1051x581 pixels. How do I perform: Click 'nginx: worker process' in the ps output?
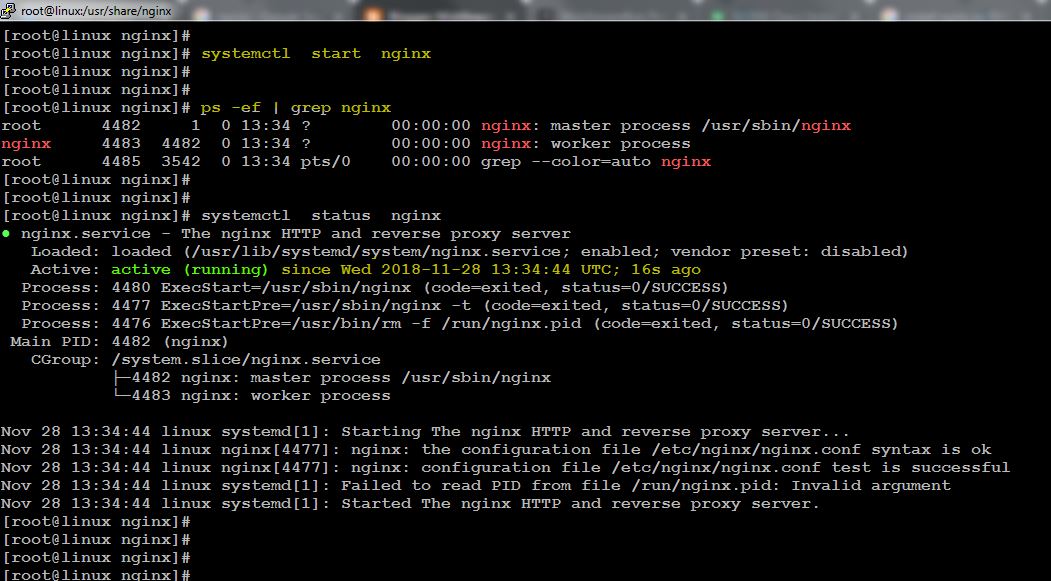[585, 144]
